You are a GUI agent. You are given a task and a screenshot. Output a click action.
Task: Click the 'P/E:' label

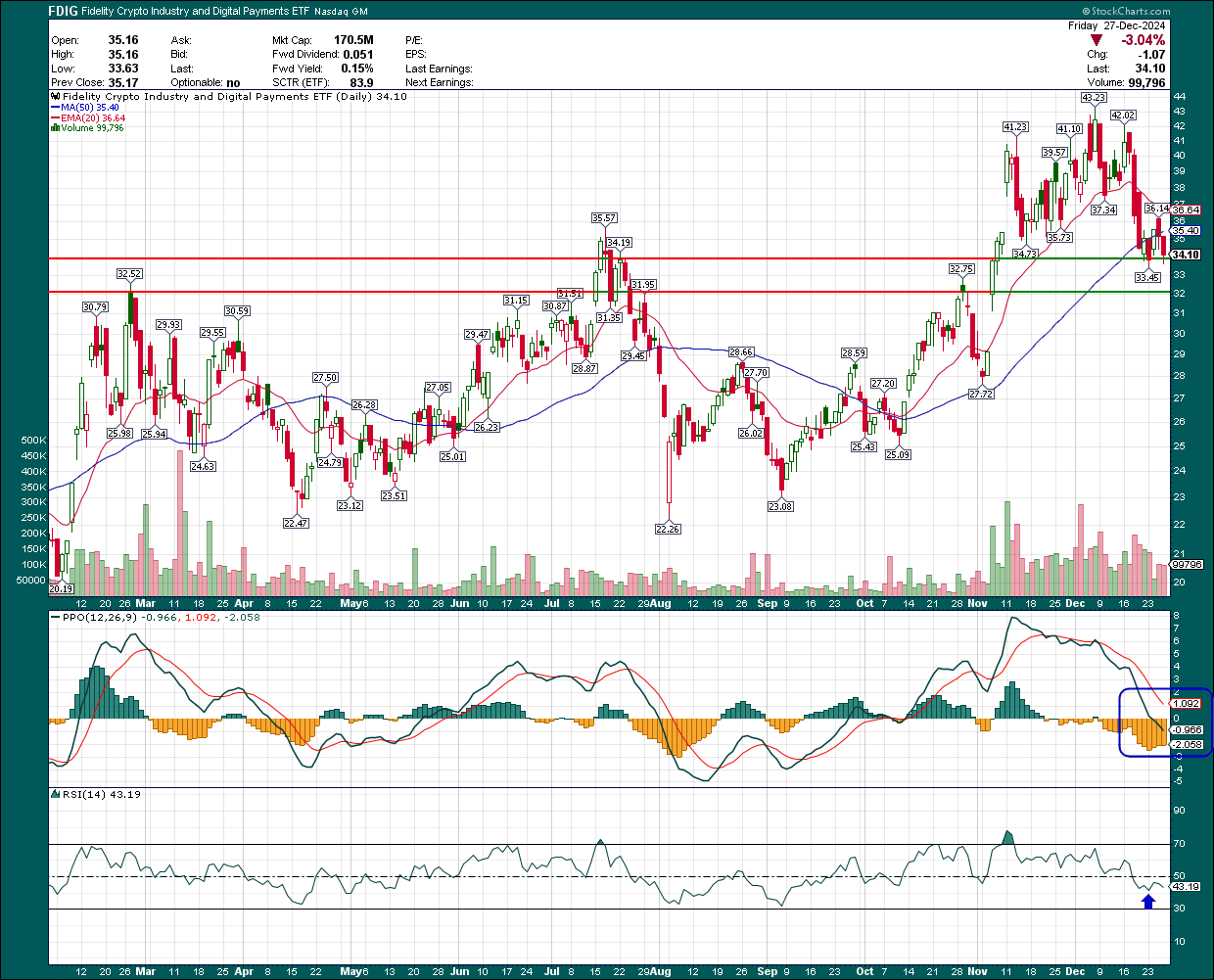[x=414, y=41]
